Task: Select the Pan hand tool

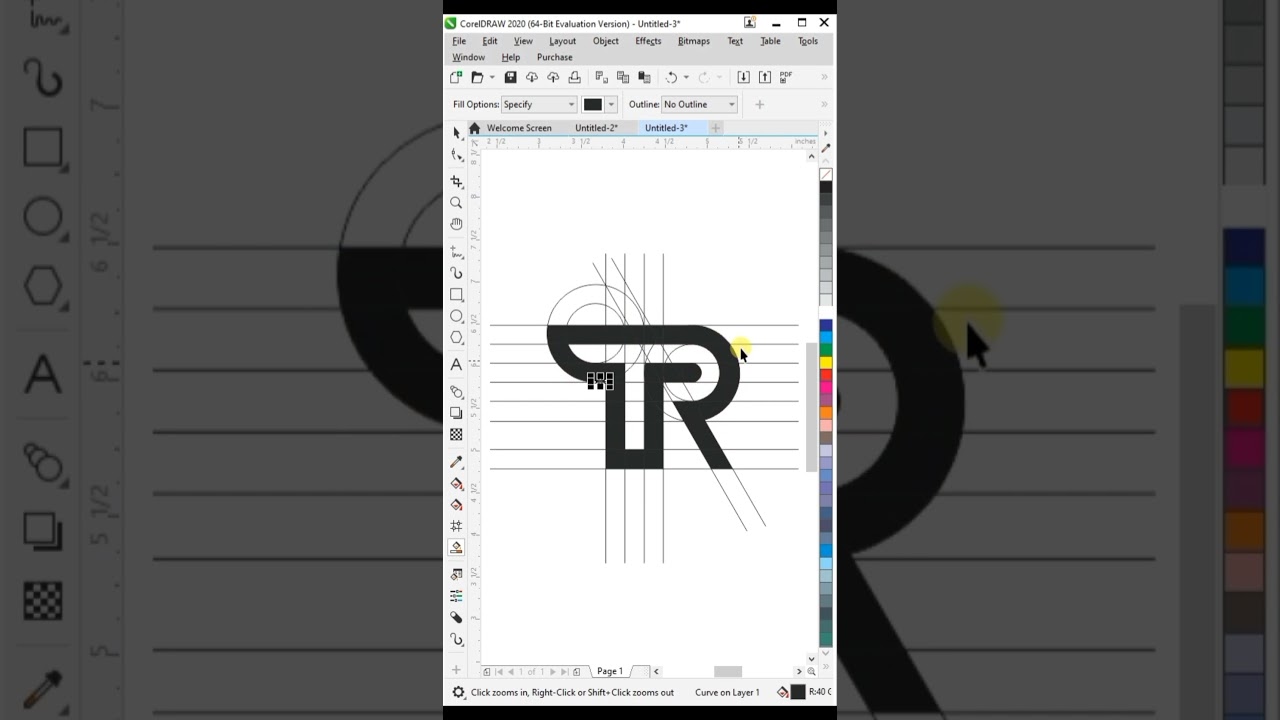Action: 456,224
